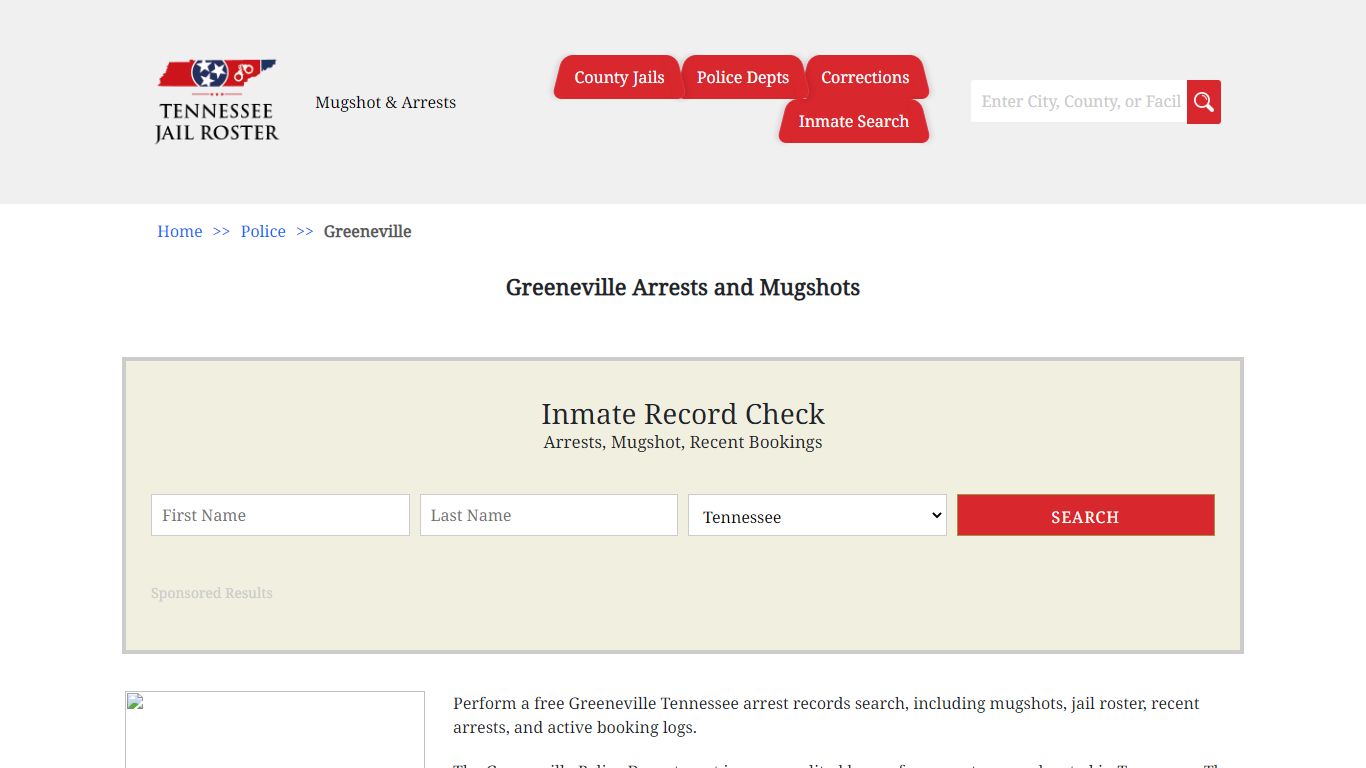Click the Greeneville breadcrumb text
Screen dimensions: 1366x768
click(368, 231)
